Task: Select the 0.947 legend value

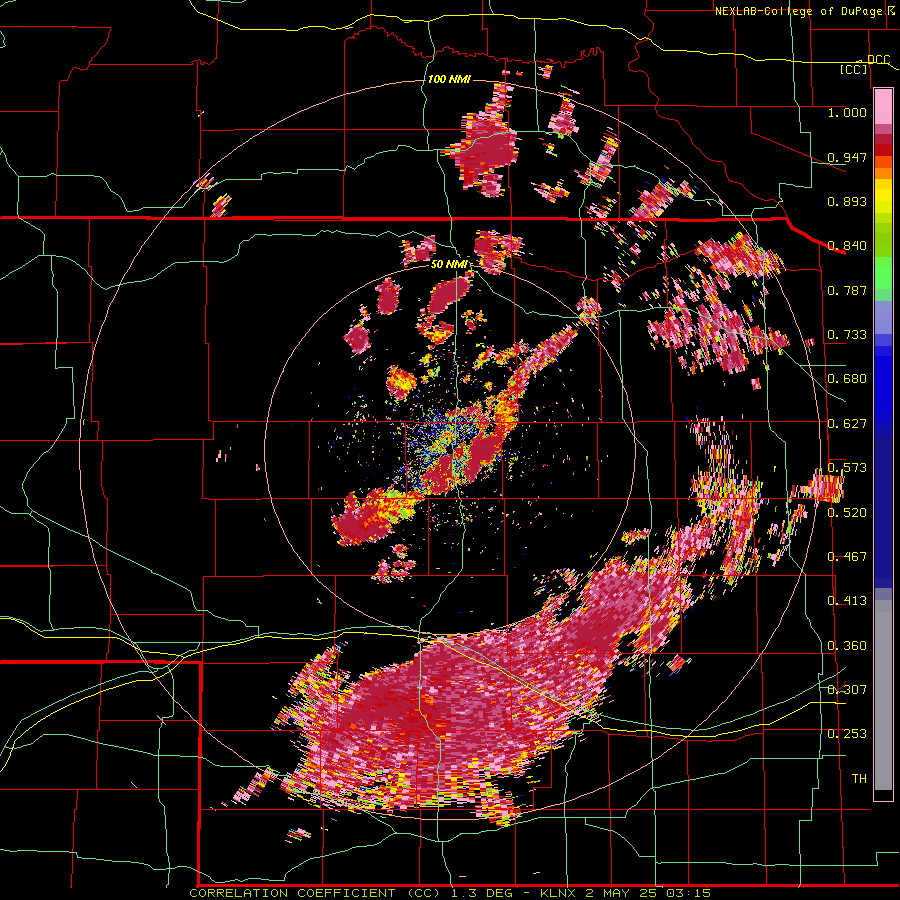Action: 847,157
